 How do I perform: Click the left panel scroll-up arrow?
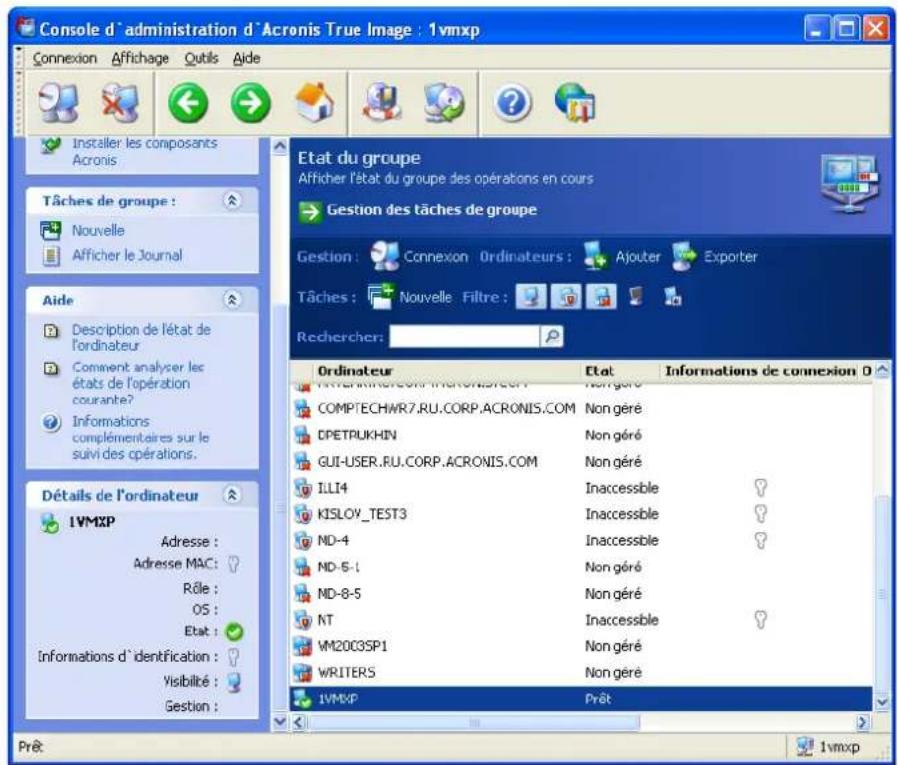(279, 145)
